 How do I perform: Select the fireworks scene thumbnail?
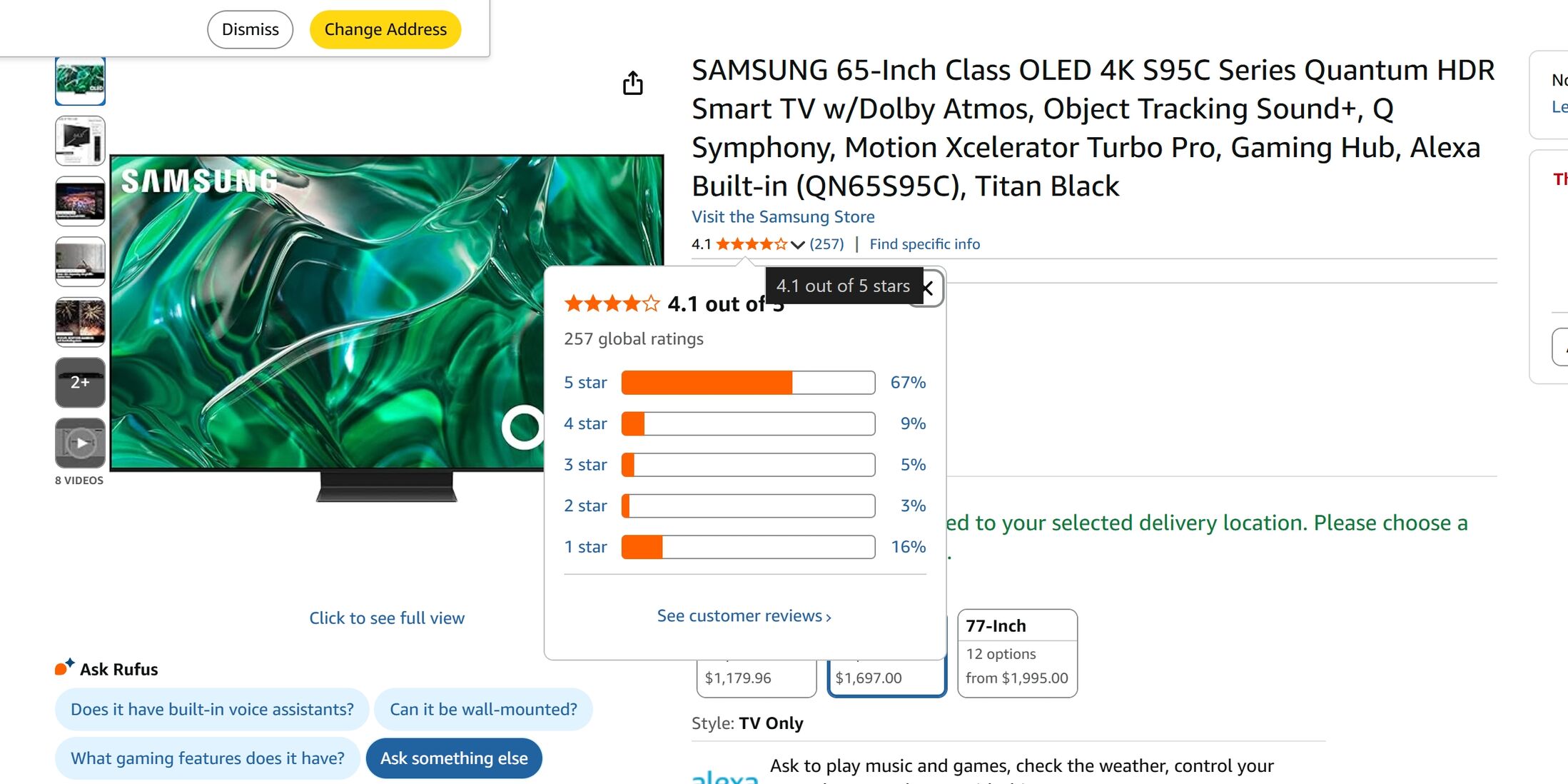81,322
